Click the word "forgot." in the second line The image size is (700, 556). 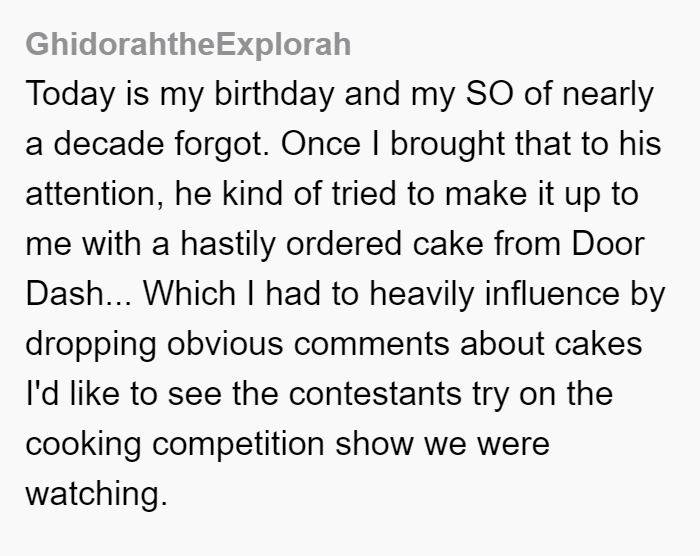coord(222,145)
